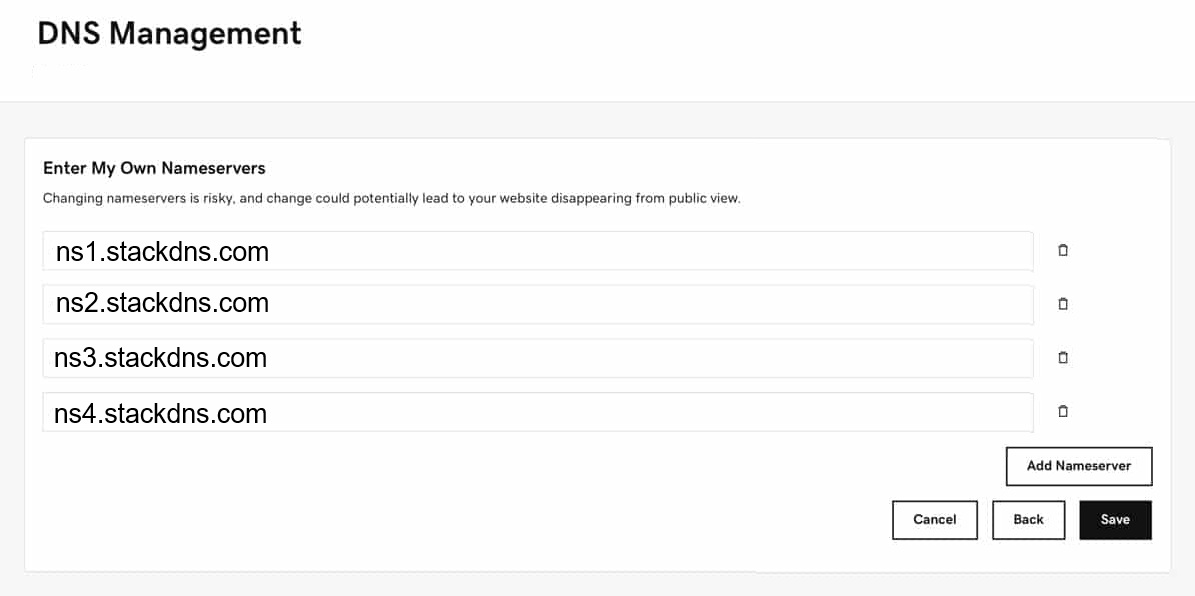
Task: Focus the ns1.stackdns.com nameserver field
Action: tap(538, 251)
